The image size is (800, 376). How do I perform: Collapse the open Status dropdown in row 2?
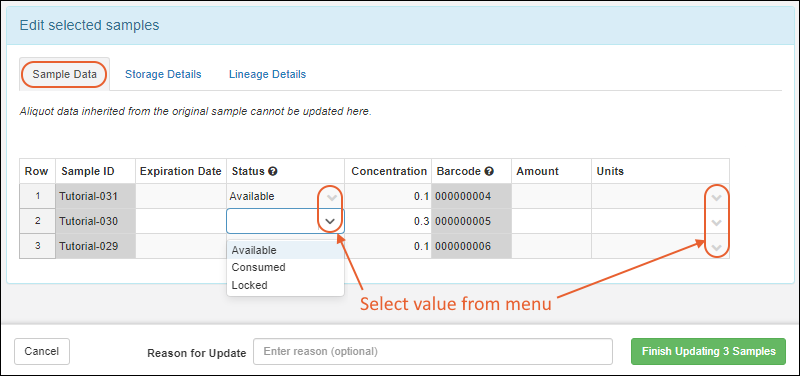tap(331, 221)
